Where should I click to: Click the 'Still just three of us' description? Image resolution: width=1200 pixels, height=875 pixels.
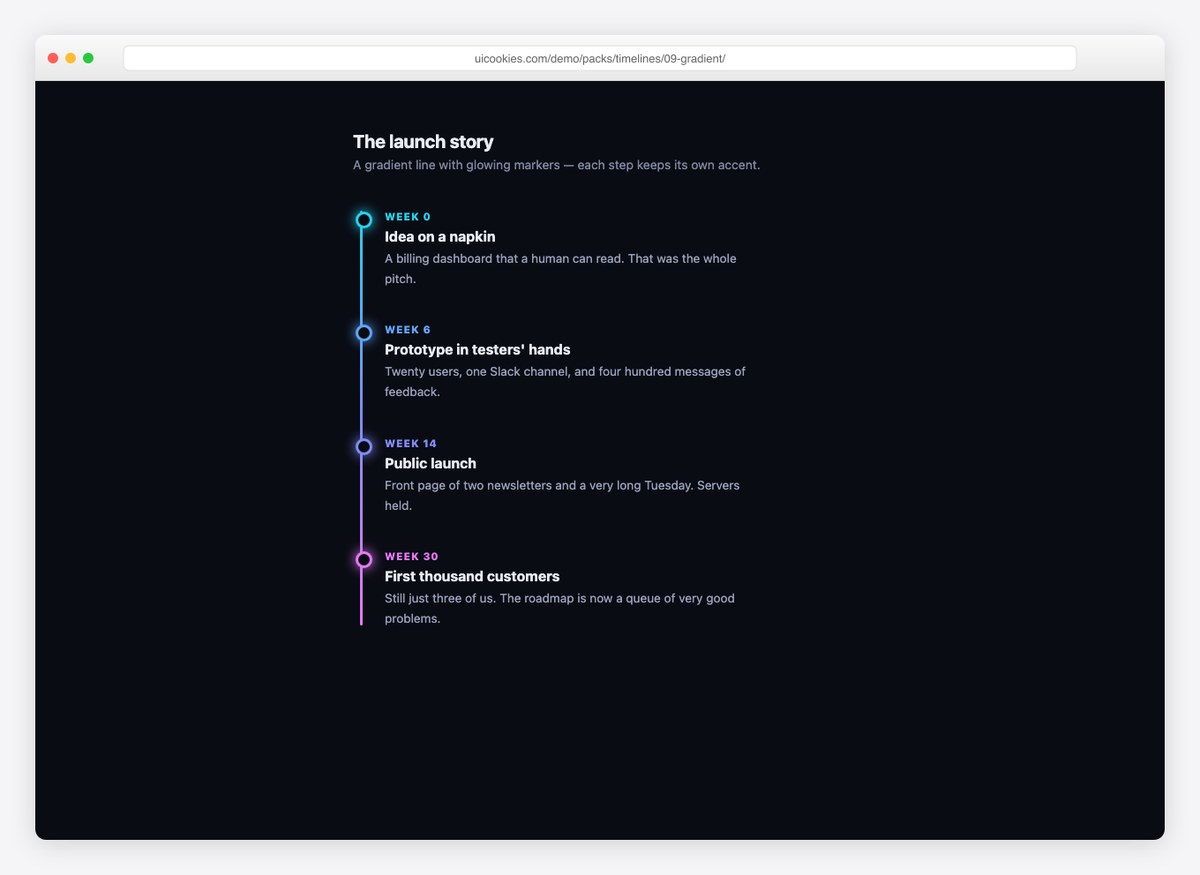pos(560,609)
